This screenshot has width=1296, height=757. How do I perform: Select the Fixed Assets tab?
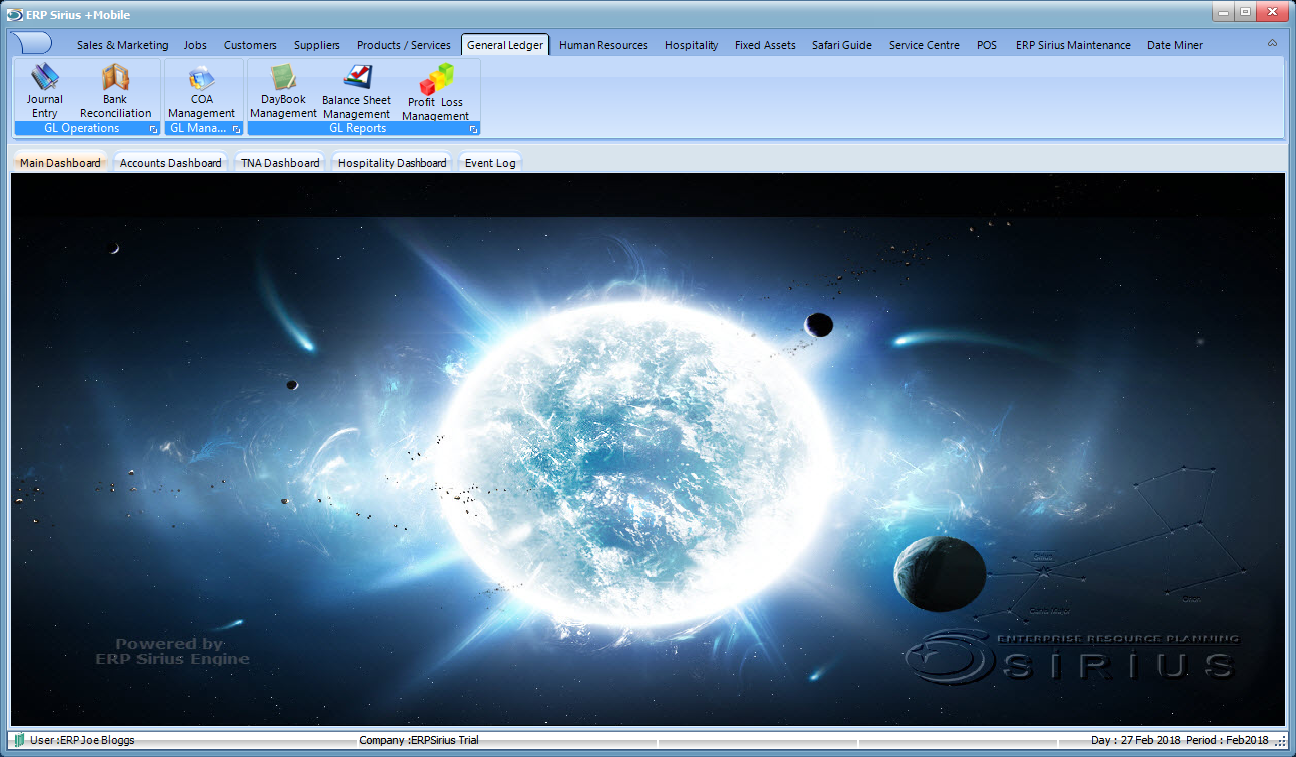pyautogui.click(x=765, y=45)
